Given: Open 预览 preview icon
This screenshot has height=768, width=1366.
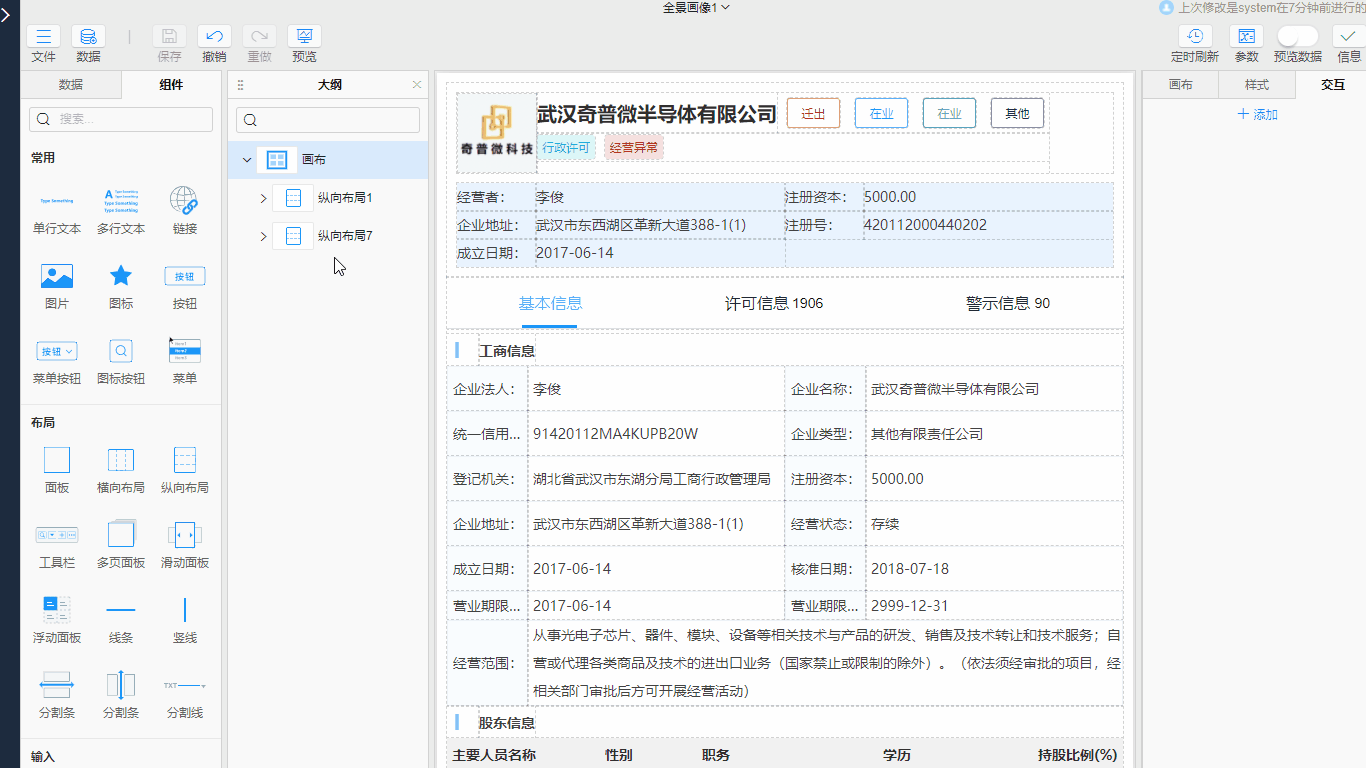Looking at the screenshot, I should 304,36.
